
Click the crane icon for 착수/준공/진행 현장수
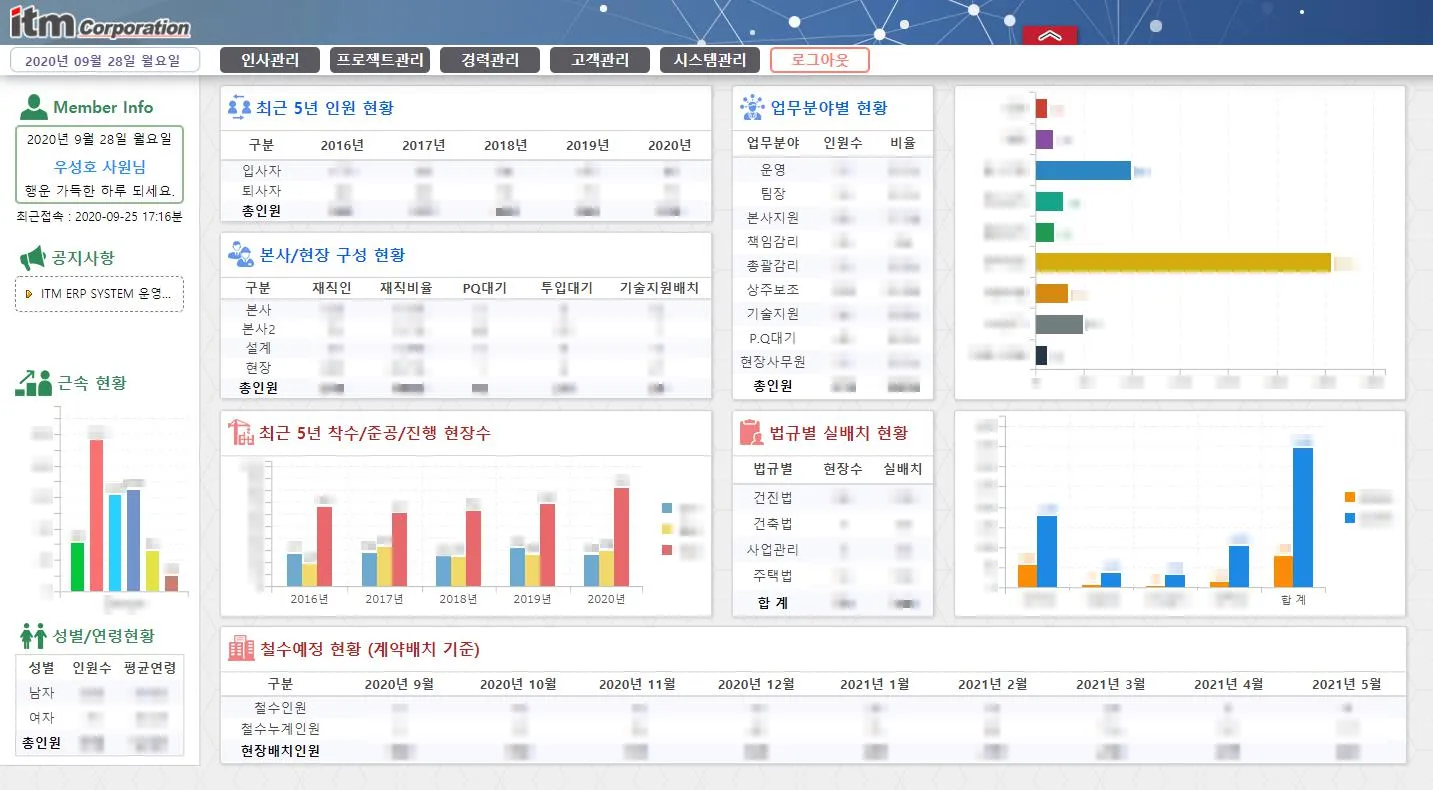(241, 432)
